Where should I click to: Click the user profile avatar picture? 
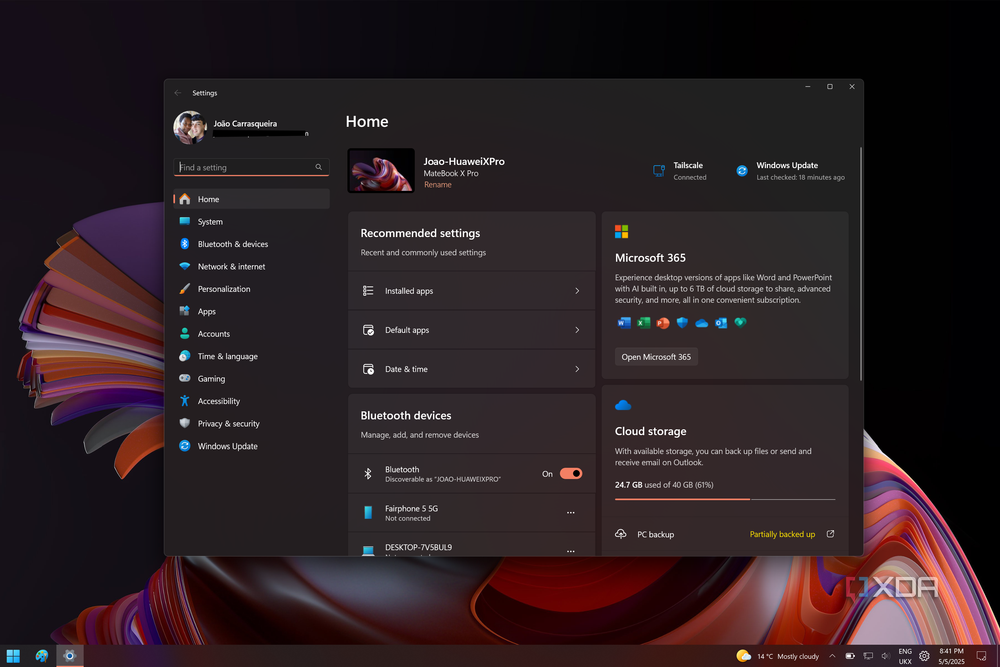click(x=190, y=128)
